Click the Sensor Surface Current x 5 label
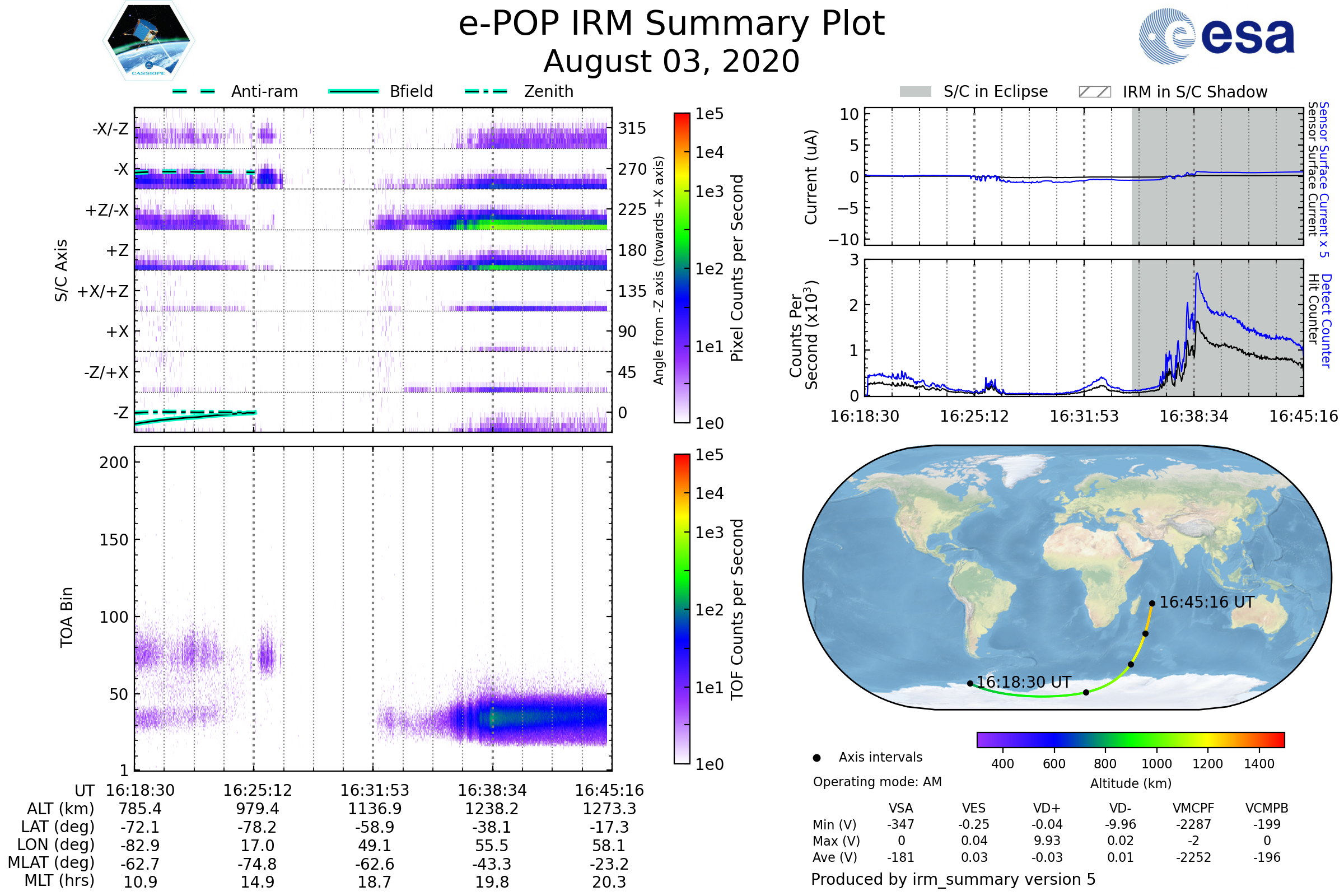Screen dimensions: 1344x896 [x=1324, y=179]
